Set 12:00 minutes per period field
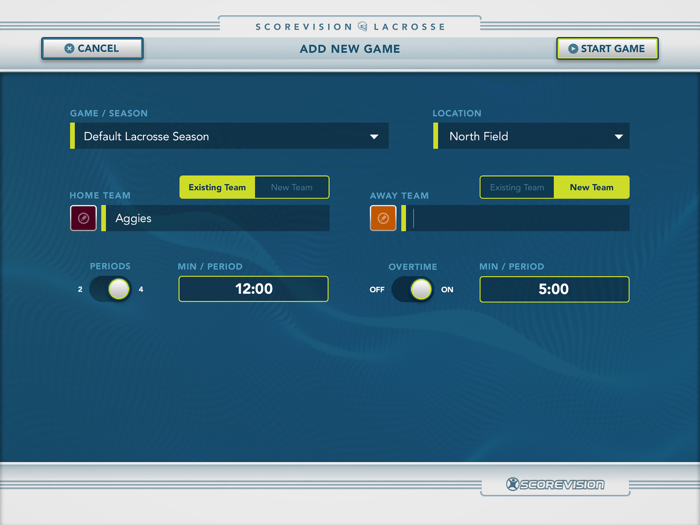 pos(254,289)
